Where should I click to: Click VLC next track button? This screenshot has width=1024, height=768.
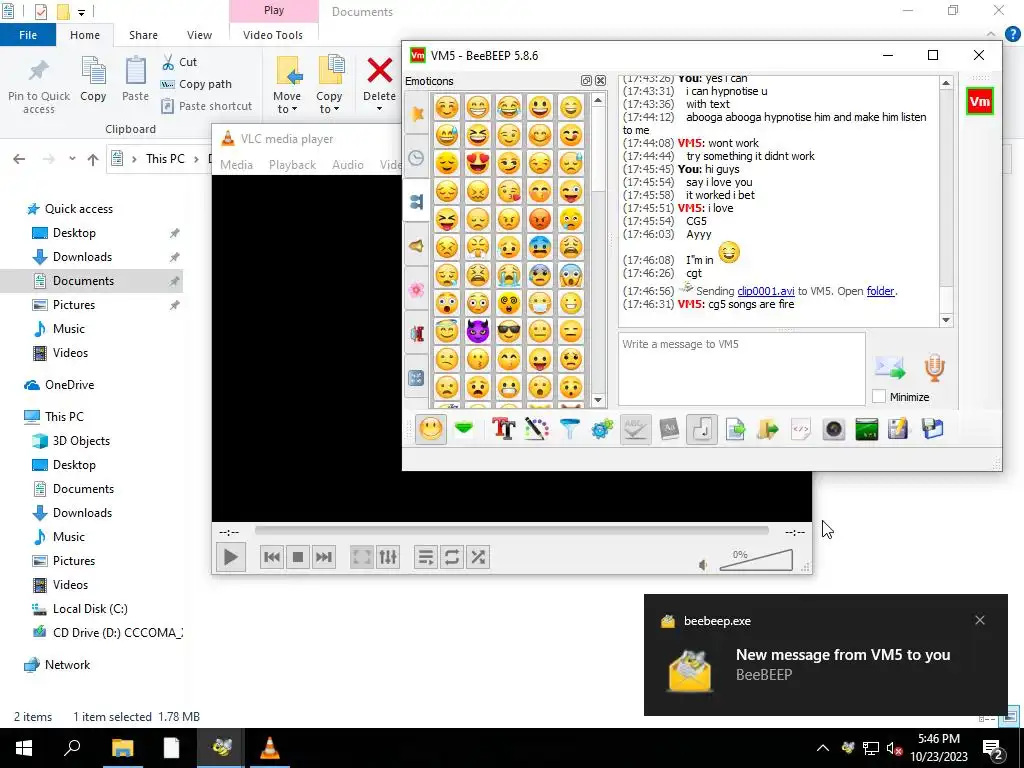(324, 557)
